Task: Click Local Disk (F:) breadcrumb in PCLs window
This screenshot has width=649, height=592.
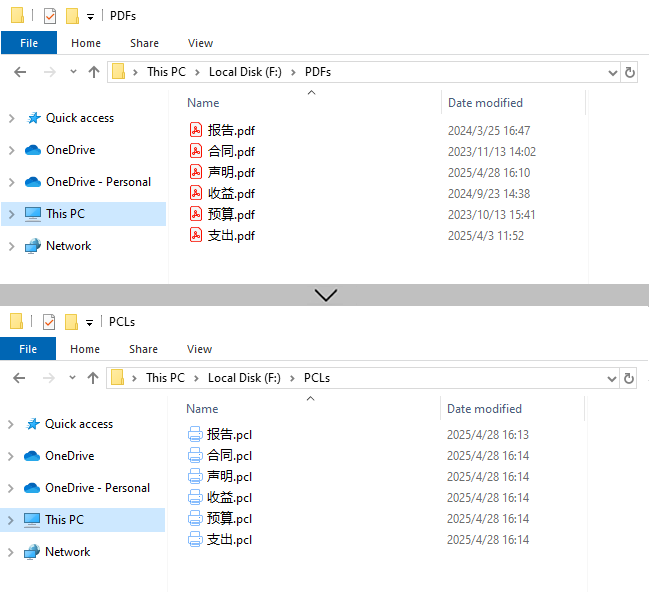Action: pos(244,378)
